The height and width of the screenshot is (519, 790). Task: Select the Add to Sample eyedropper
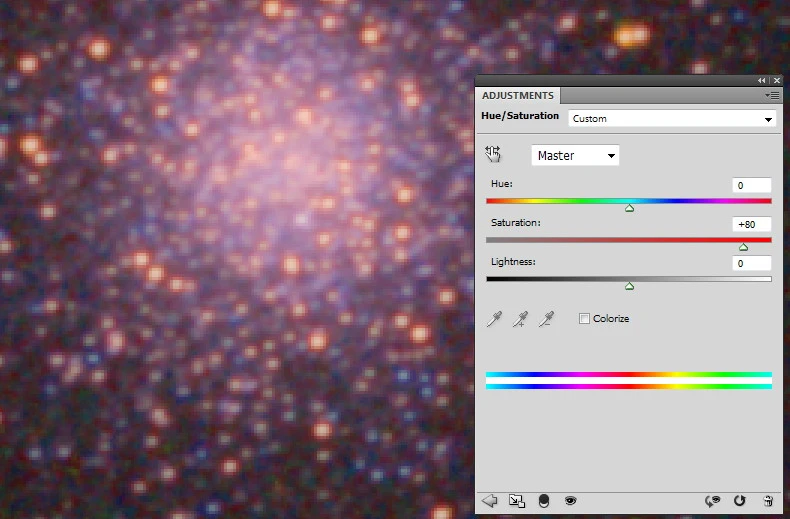point(519,319)
